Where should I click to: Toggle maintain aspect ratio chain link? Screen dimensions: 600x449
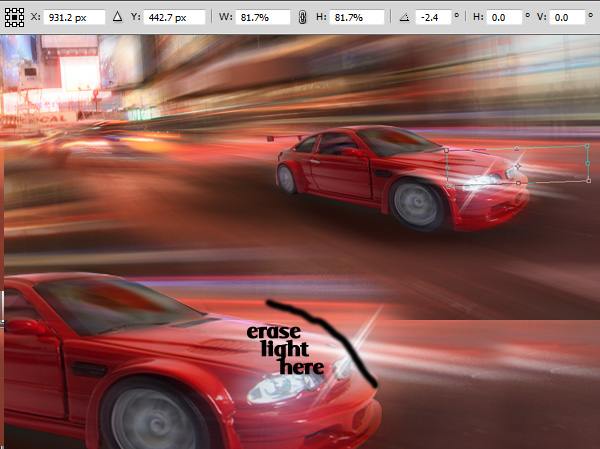click(302, 18)
